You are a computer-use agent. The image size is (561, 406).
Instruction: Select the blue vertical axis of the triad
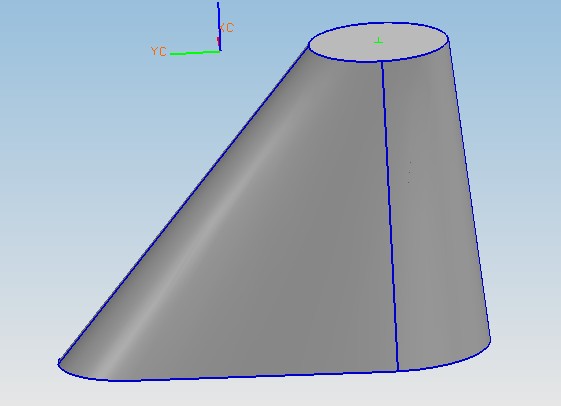219,26
